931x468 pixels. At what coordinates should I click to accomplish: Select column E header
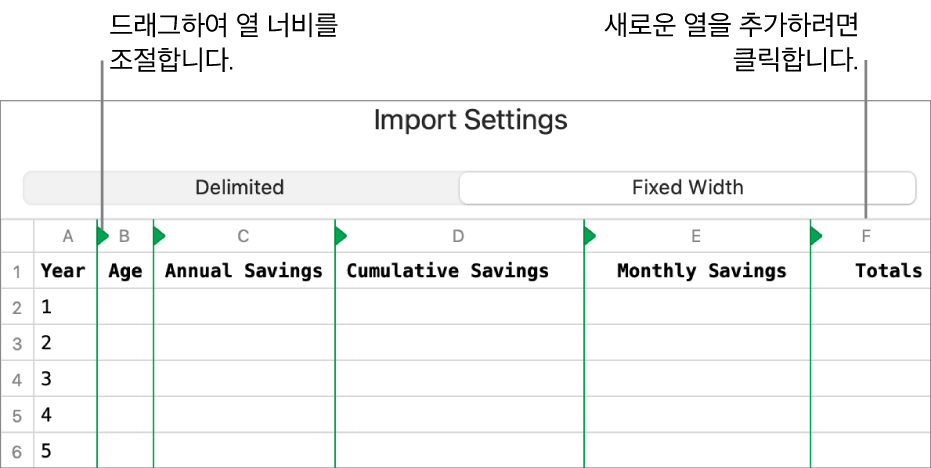(x=696, y=237)
